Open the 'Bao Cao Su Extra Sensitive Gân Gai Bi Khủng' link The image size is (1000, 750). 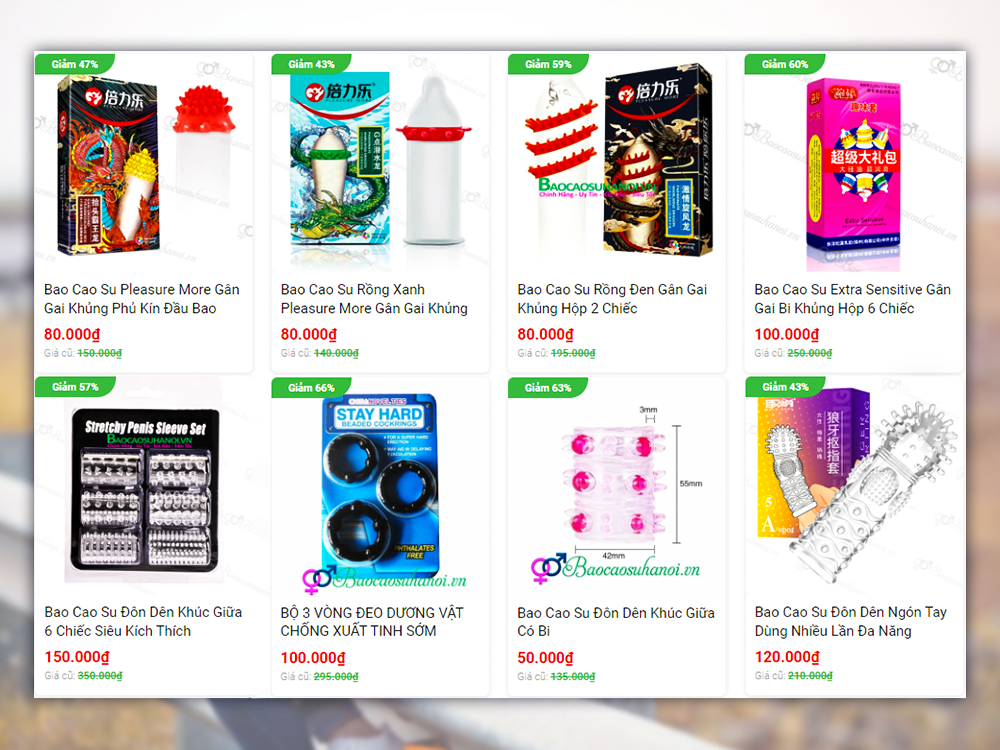tap(852, 298)
